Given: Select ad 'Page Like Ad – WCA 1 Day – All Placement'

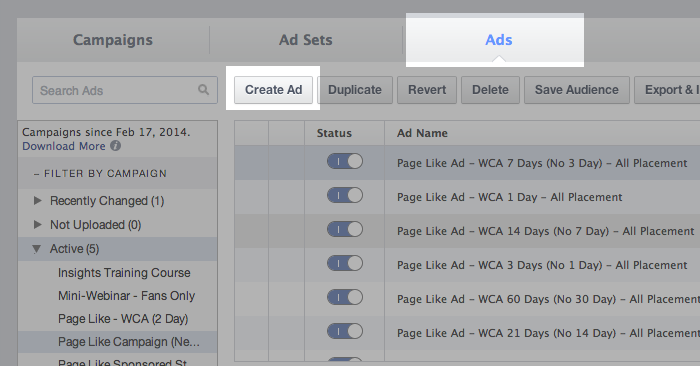Looking at the screenshot, I should coord(509,197).
